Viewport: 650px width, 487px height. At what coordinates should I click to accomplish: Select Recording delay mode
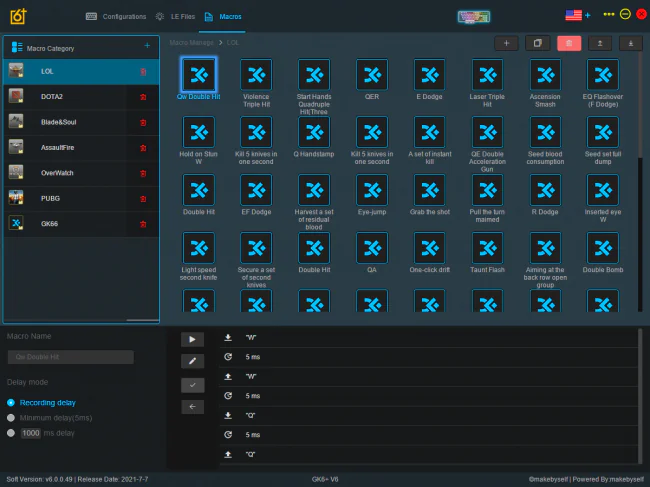tap(11, 402)
